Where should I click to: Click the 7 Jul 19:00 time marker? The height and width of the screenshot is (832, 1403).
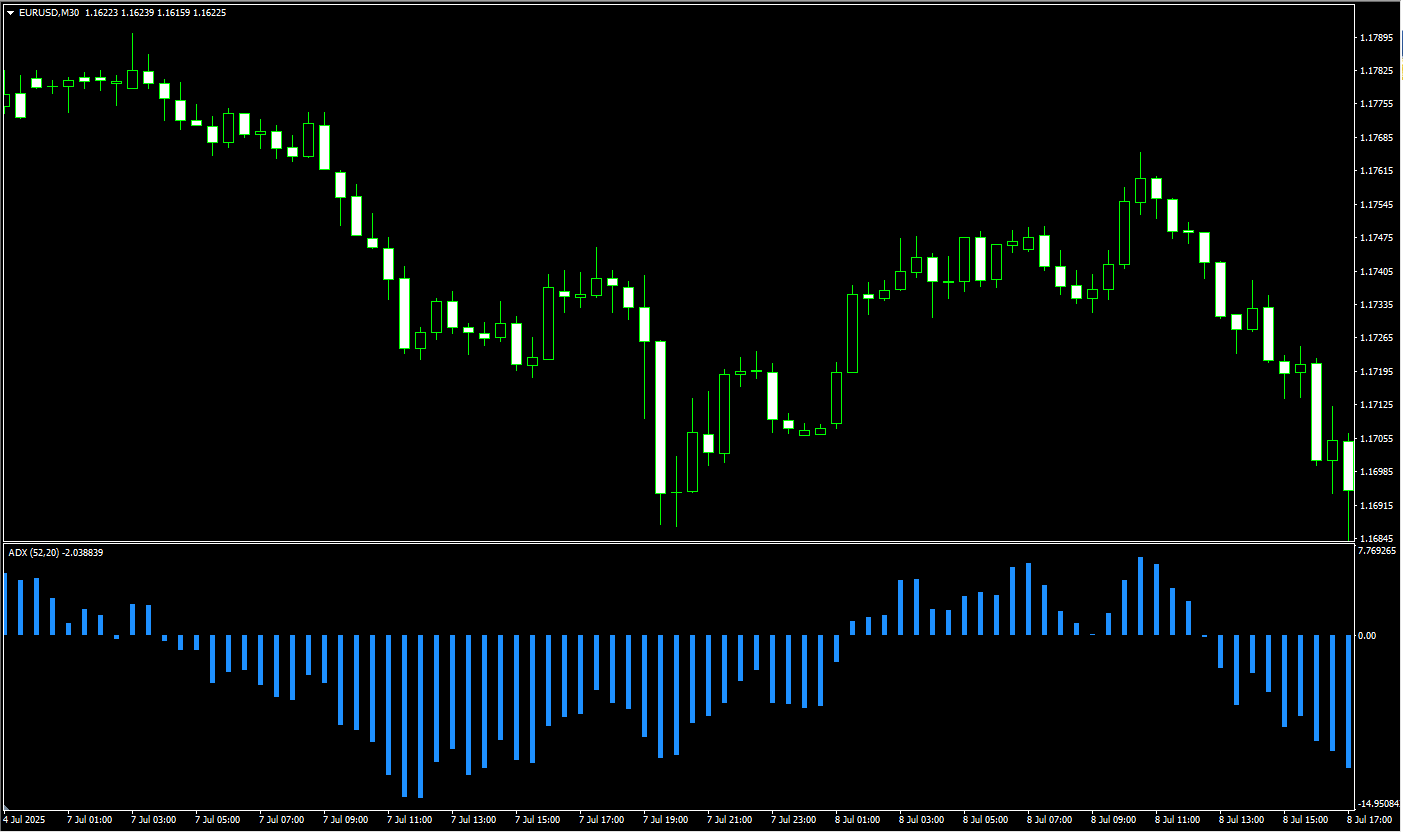667,820
